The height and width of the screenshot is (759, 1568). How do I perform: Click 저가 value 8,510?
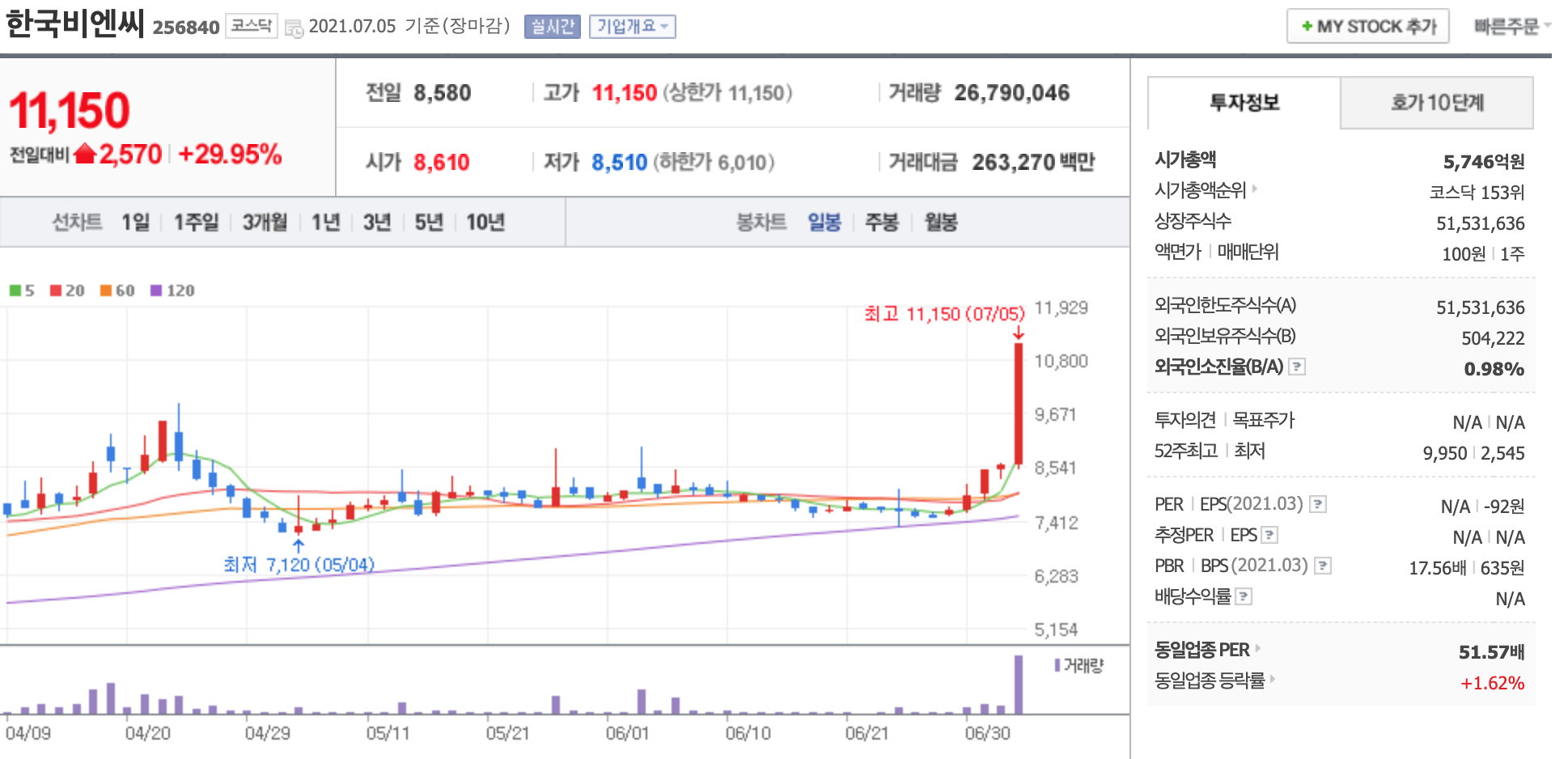(x=620, y=163)
